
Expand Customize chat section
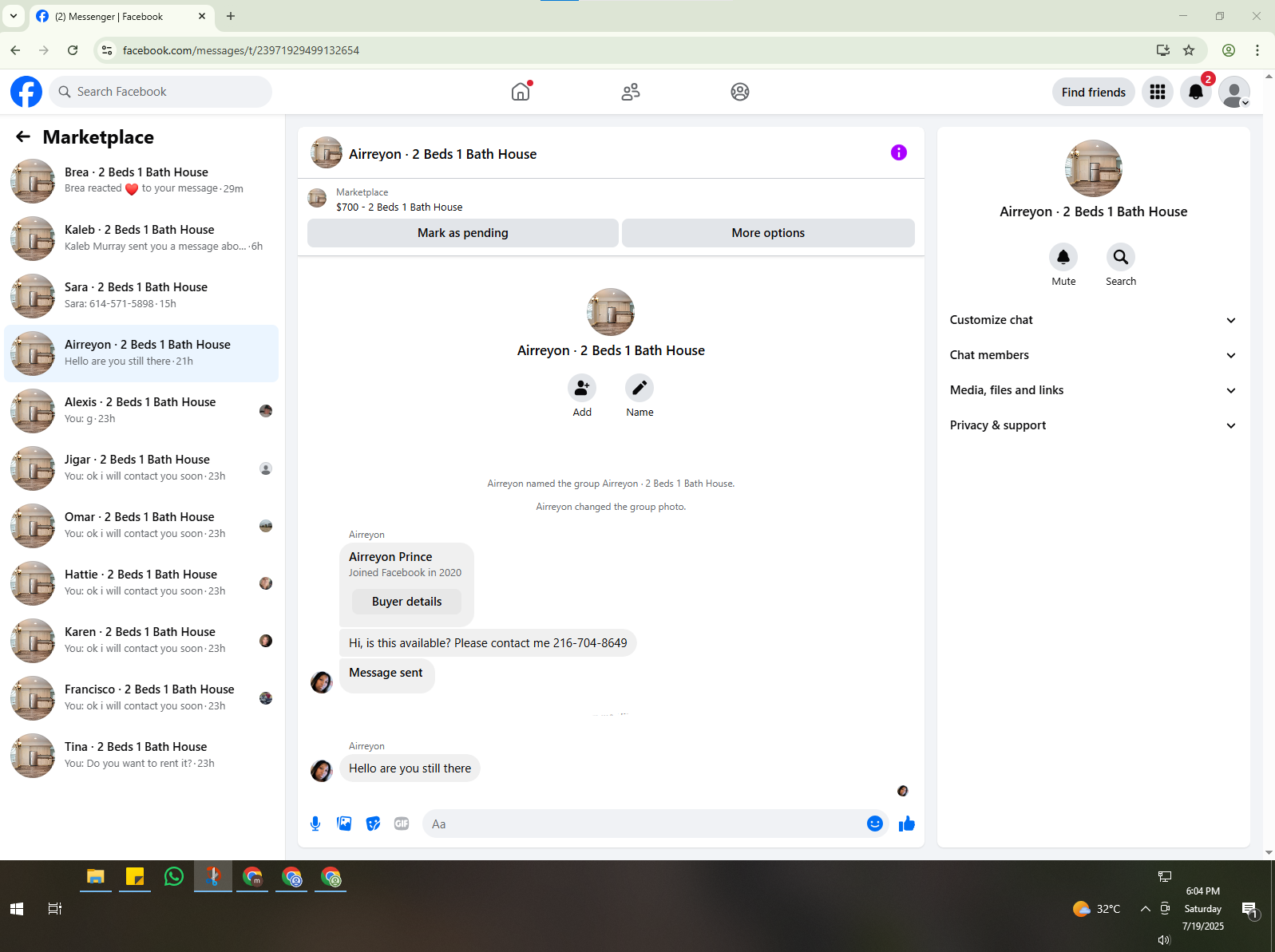[1093, 320]
